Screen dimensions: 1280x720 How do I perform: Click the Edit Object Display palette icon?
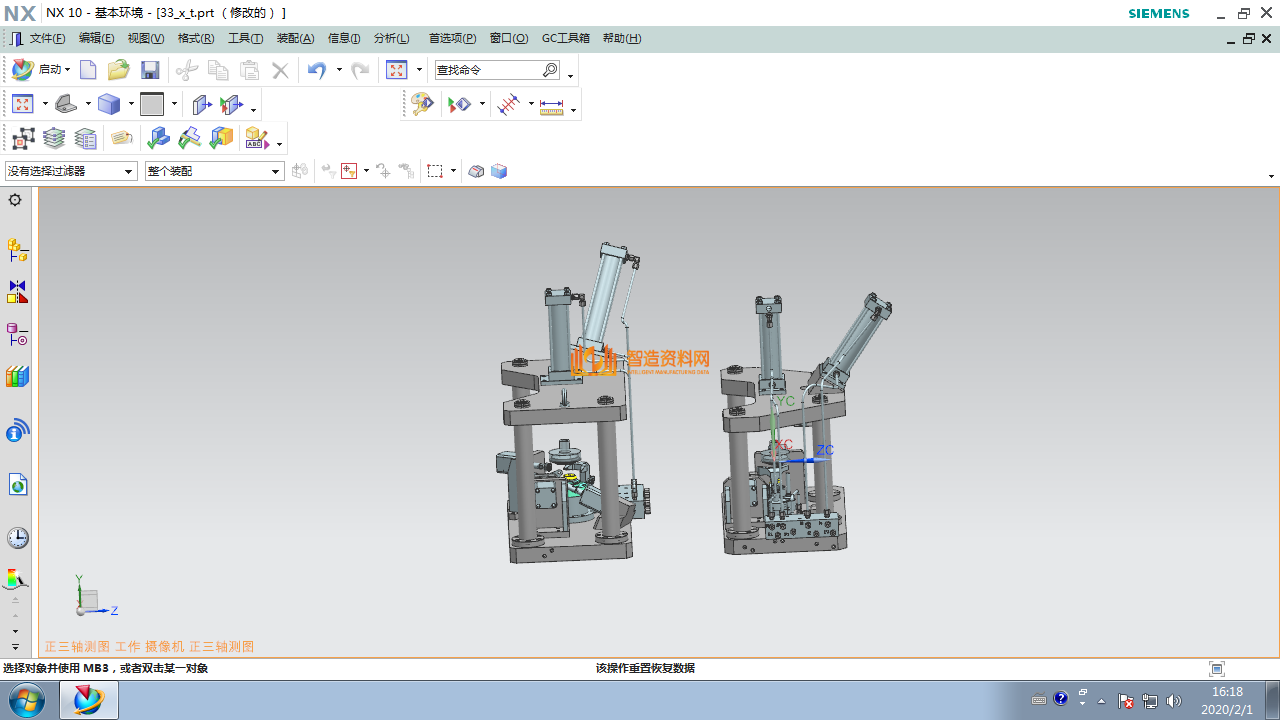point(422,105)
